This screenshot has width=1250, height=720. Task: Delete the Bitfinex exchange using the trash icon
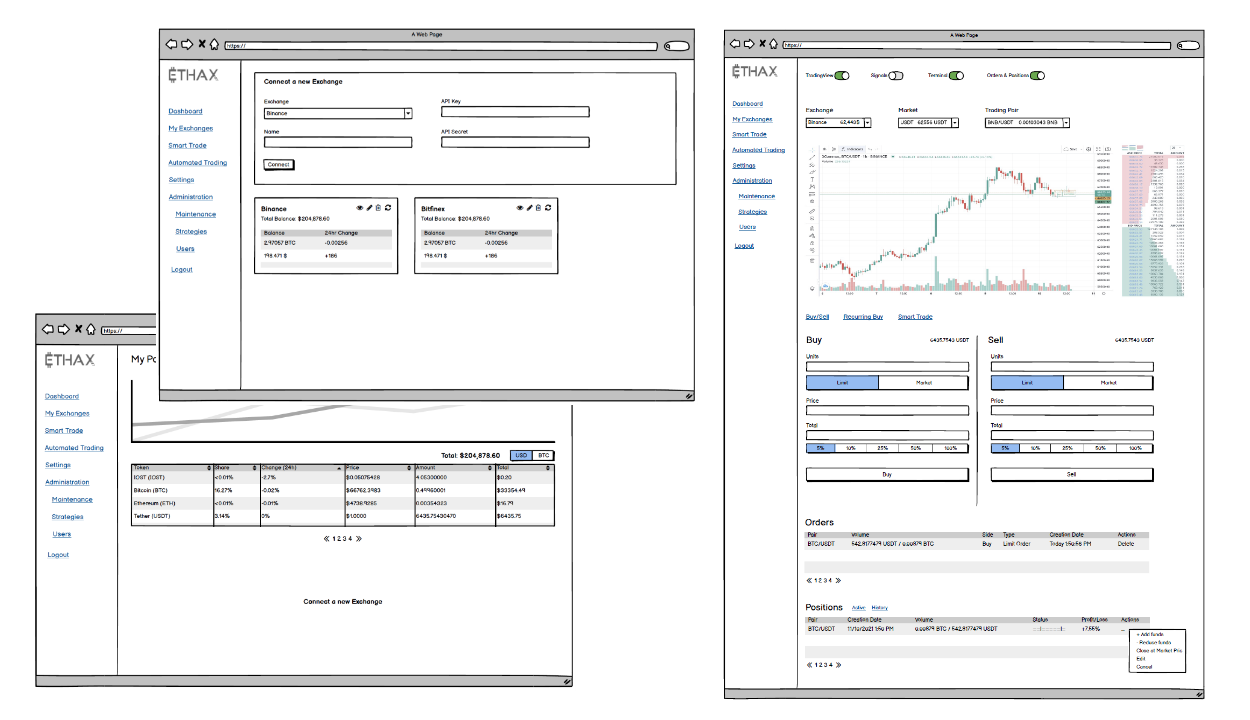coord(538,208)
